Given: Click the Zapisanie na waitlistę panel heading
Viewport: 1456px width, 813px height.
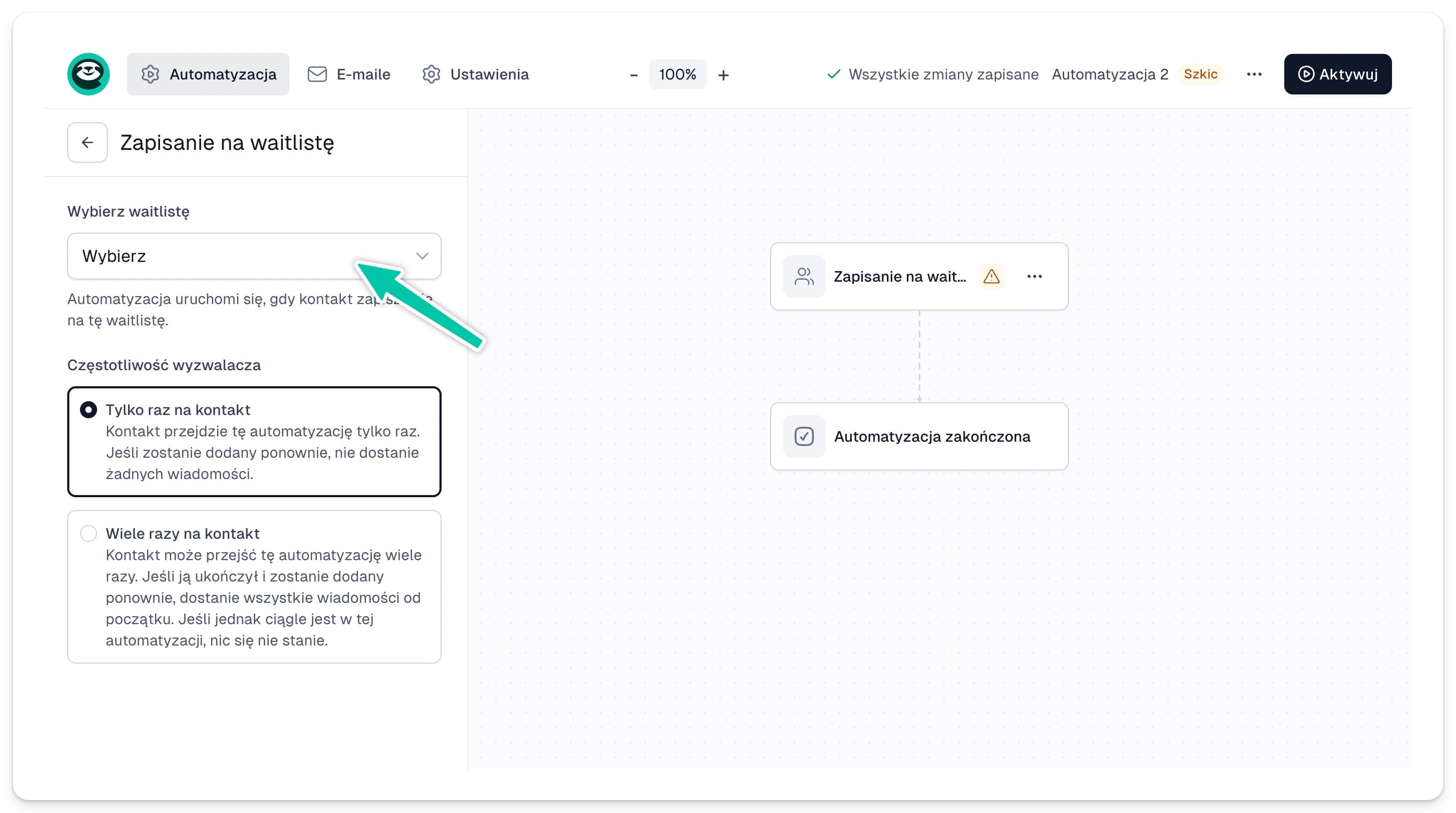Looking at the screenshot, I should (227, 142).
